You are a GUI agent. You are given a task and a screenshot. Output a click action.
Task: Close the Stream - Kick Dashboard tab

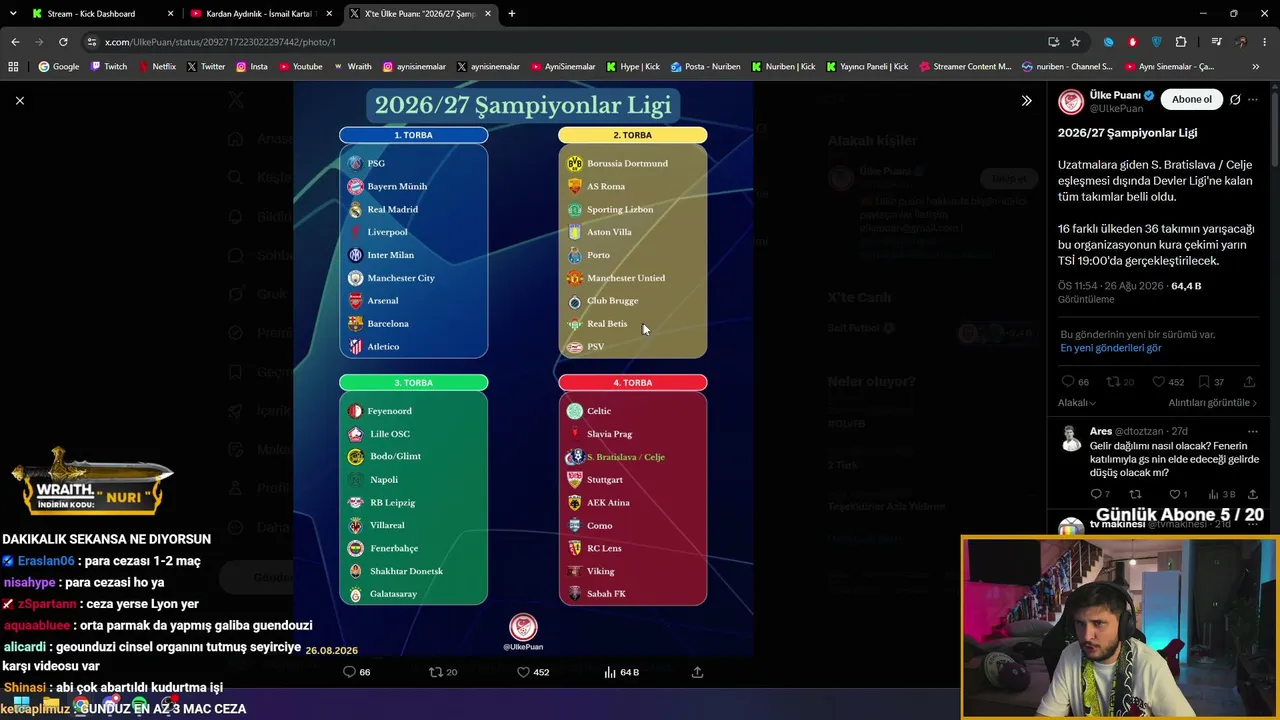170,14
